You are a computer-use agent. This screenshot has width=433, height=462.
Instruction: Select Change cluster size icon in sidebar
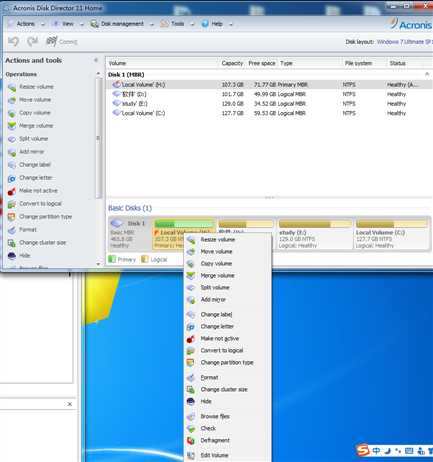tap(12, 243)
